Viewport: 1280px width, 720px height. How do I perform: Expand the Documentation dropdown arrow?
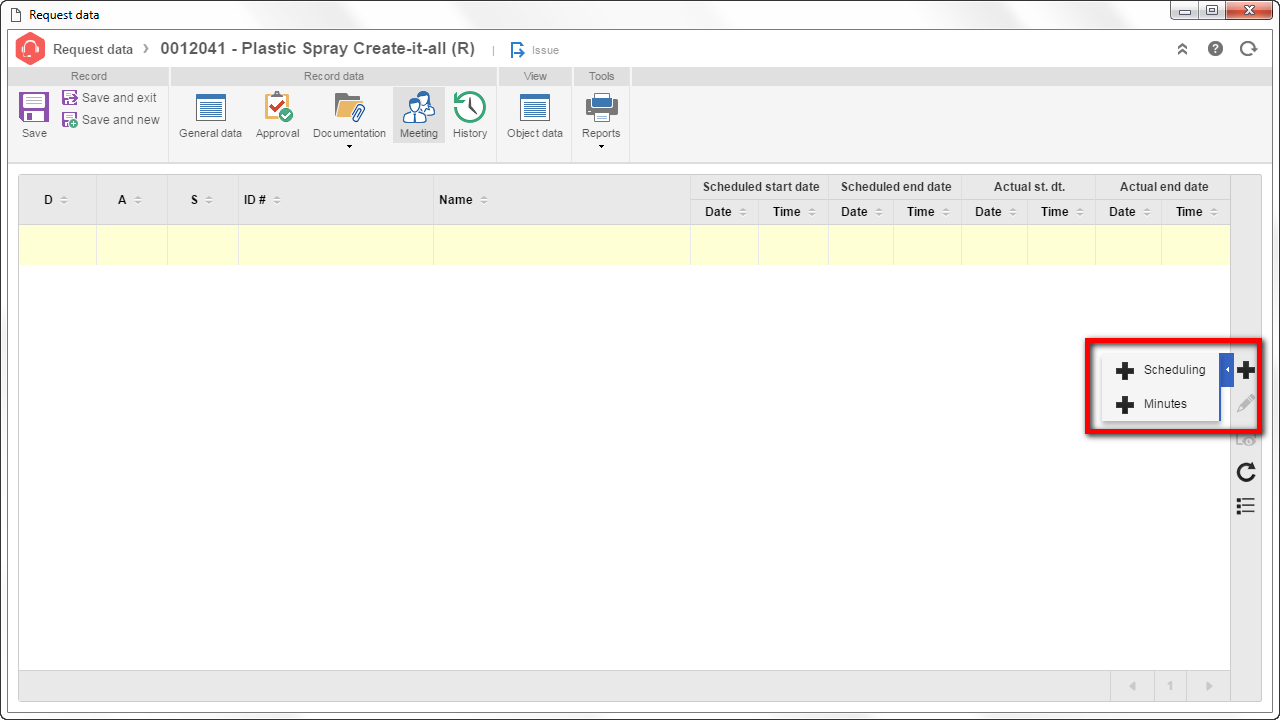tap(349, 147)
